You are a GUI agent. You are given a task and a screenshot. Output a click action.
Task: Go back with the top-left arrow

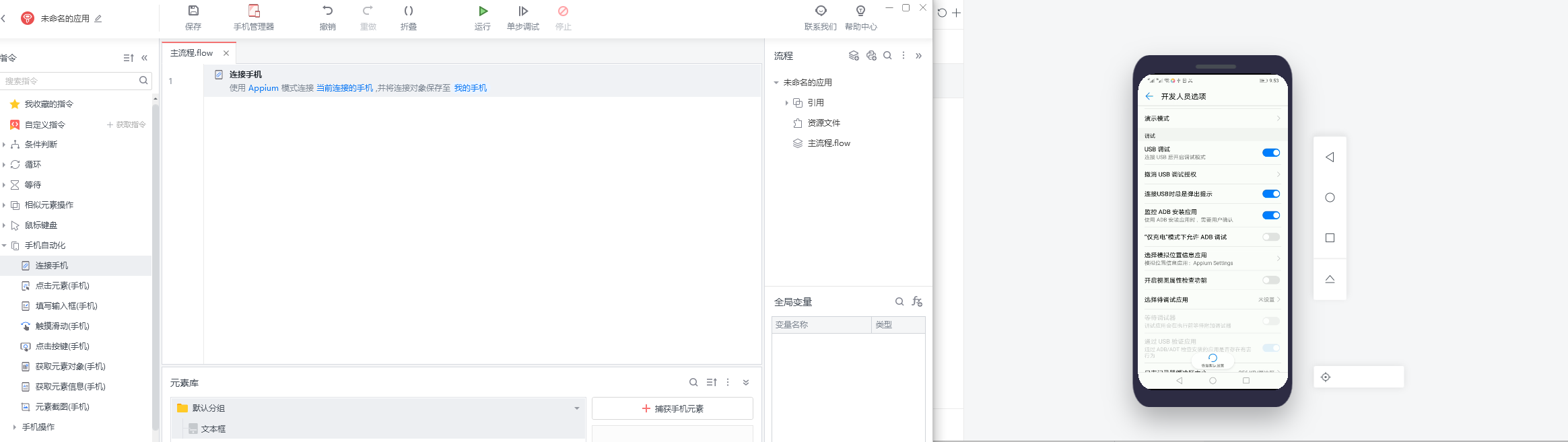4,19
